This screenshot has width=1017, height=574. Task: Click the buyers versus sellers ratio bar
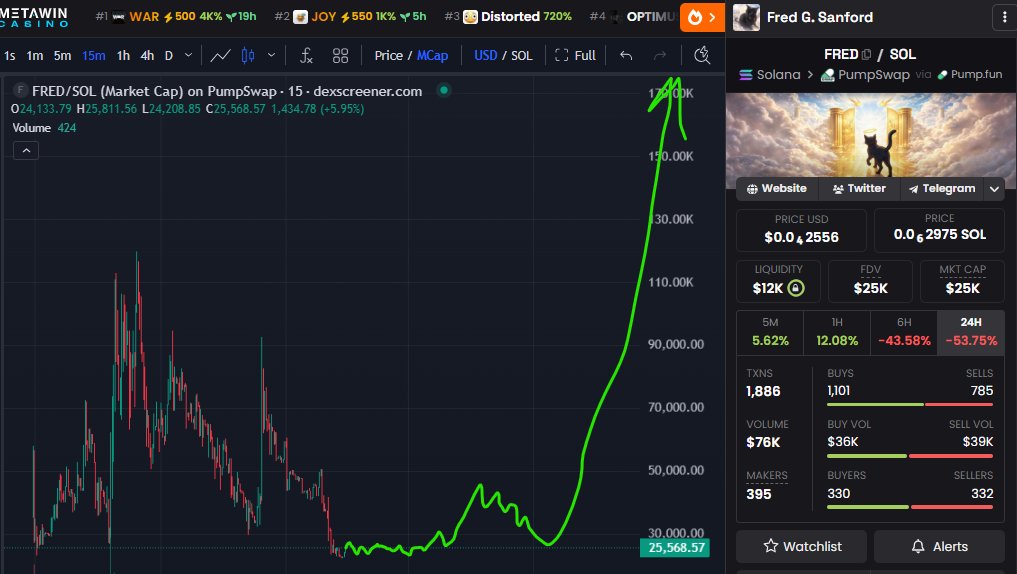[910, 507]
